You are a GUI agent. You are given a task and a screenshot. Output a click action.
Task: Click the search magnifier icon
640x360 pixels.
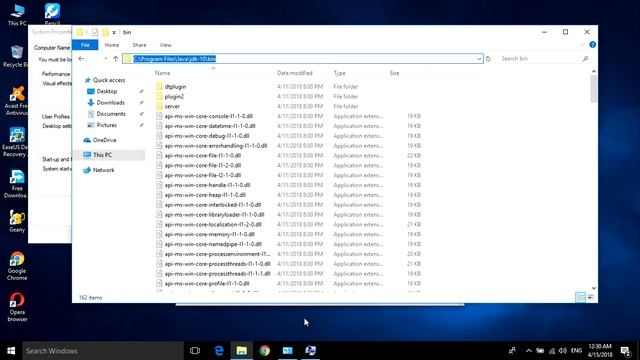point(585,59)
